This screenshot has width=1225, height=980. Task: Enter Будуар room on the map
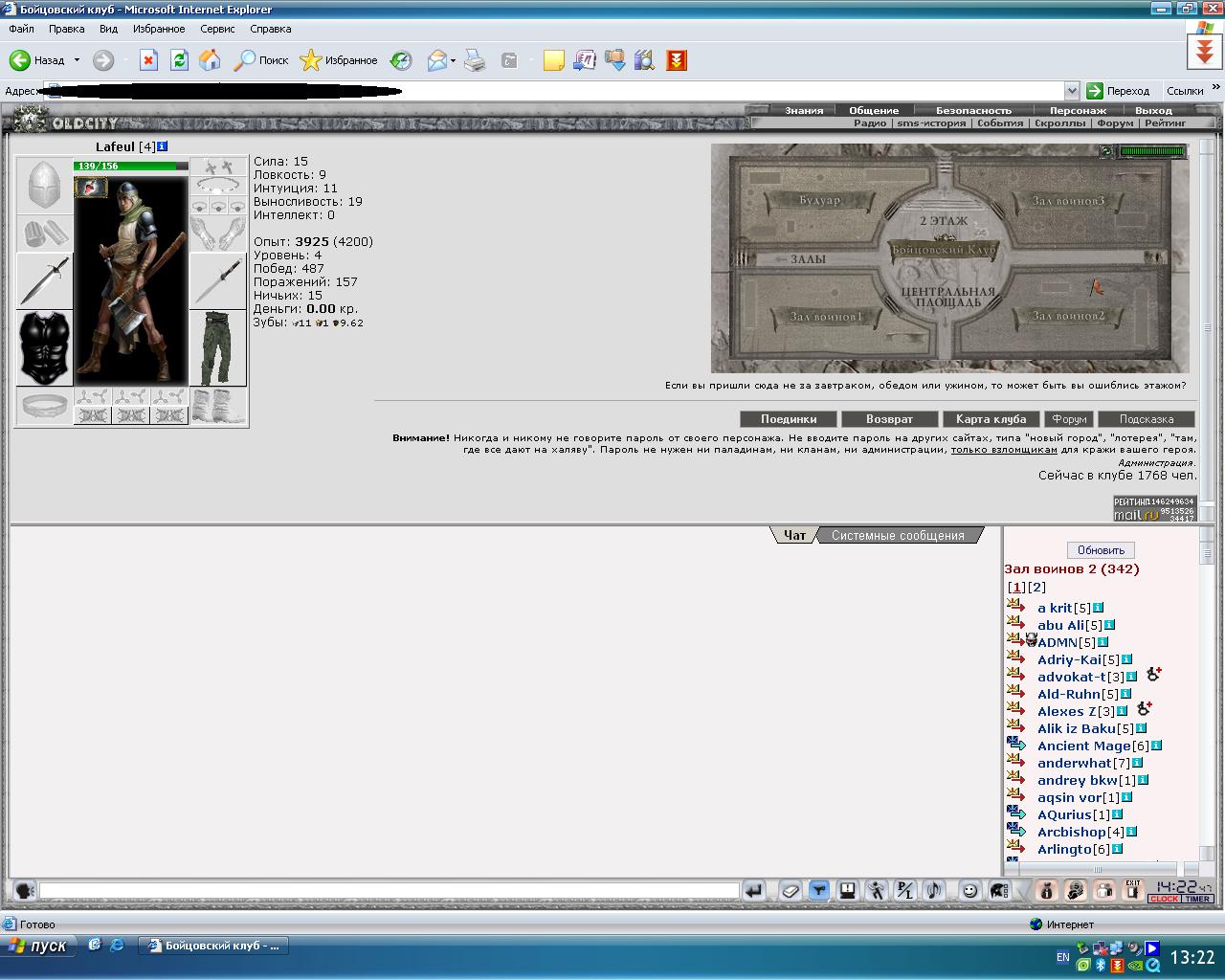(x=819, y=201)
